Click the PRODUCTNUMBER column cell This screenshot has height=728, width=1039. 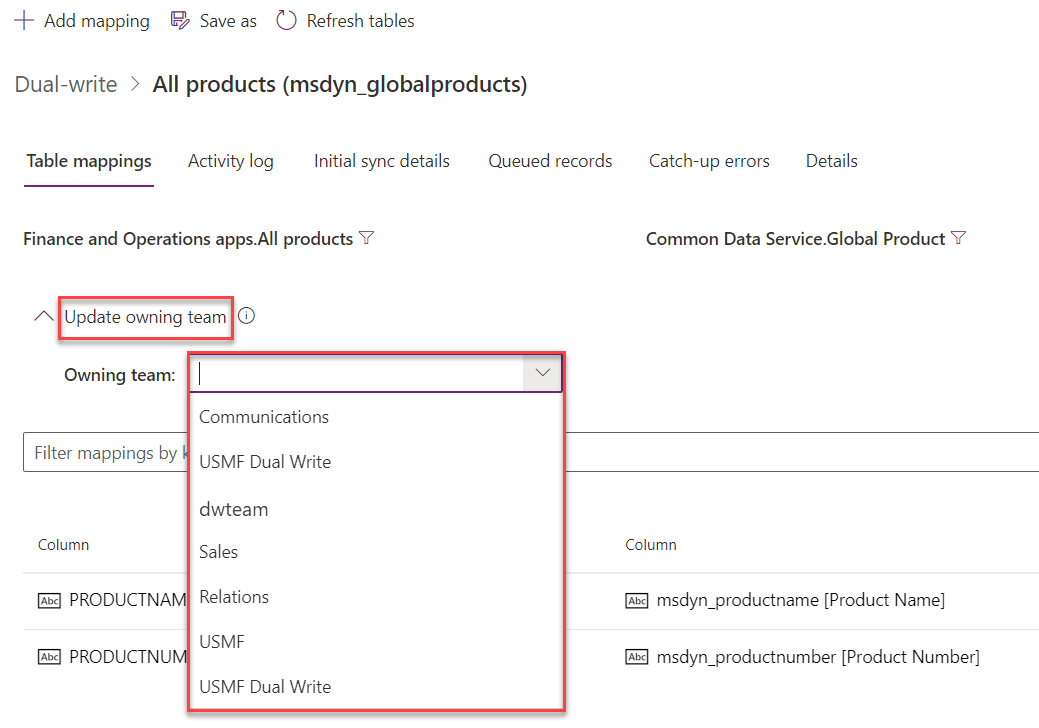128,657
